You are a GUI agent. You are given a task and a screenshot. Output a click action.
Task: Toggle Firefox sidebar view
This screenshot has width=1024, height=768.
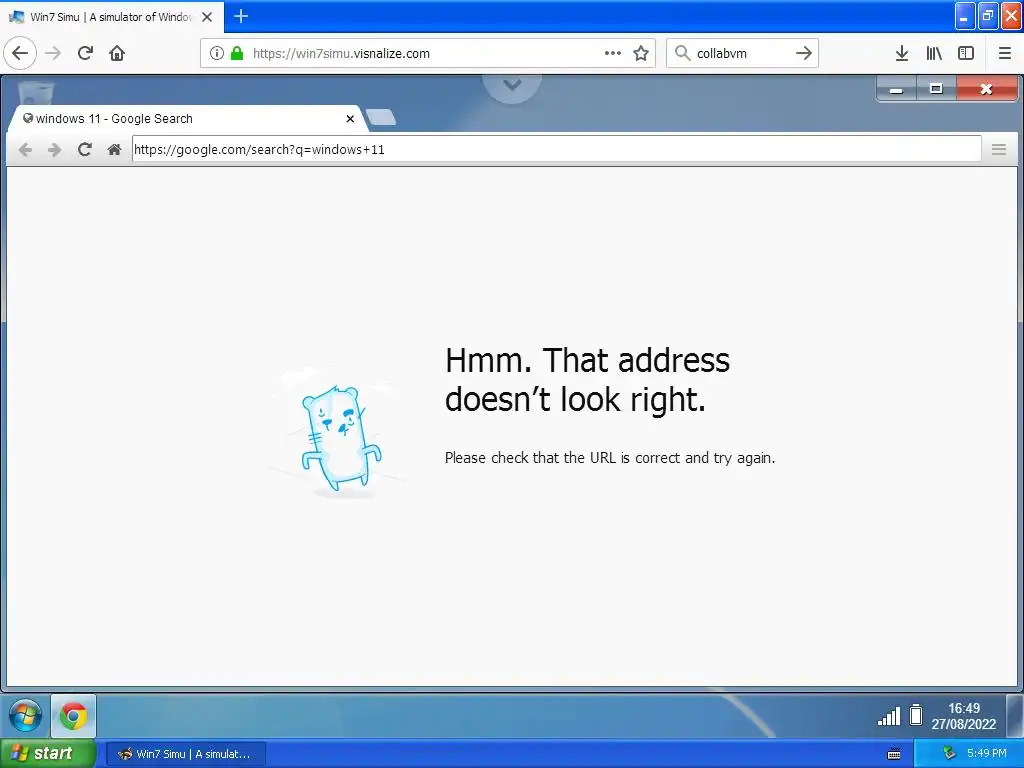[966, 53]
